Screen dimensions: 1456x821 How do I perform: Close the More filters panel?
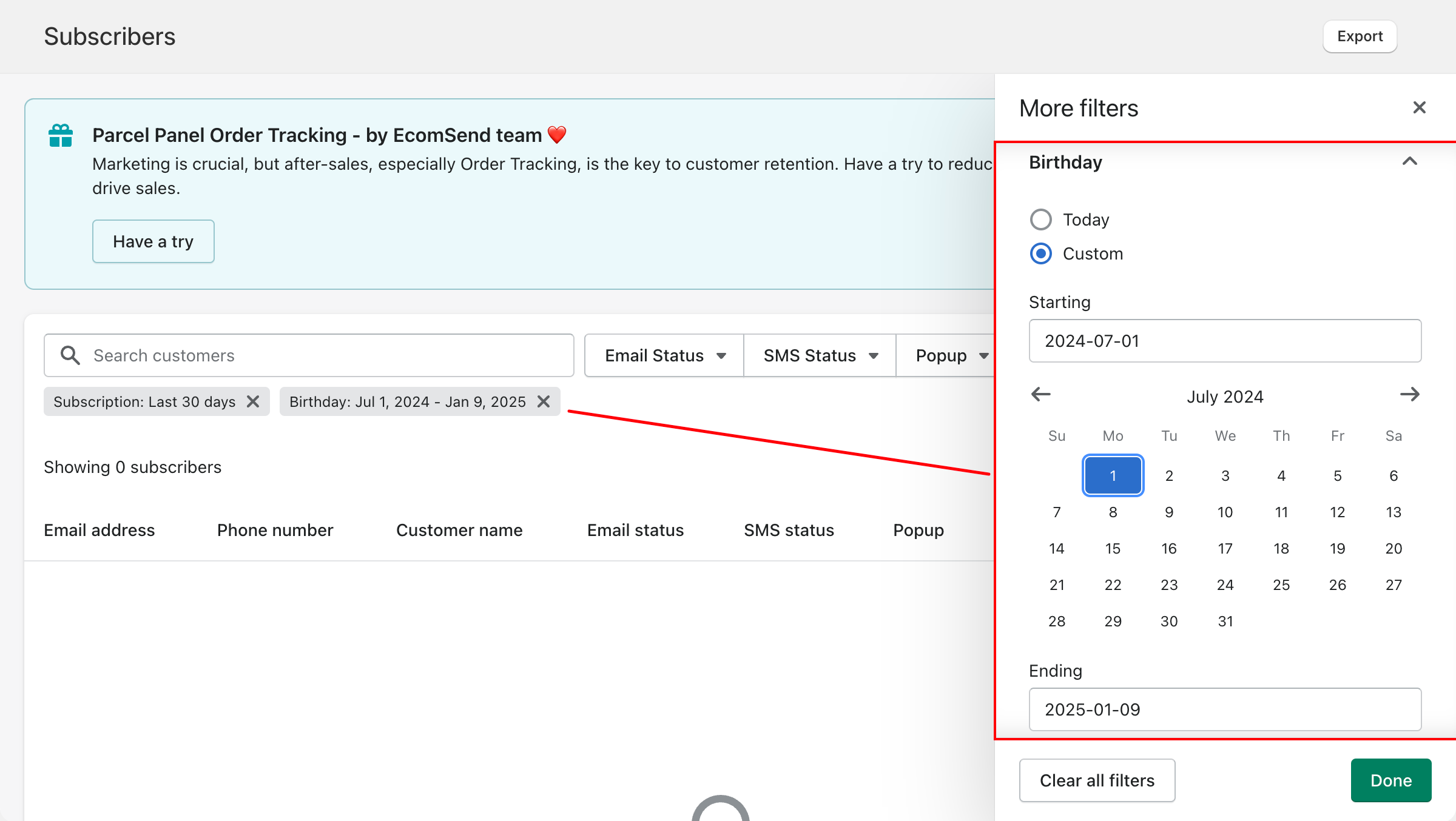click(x=1419, y=108)
